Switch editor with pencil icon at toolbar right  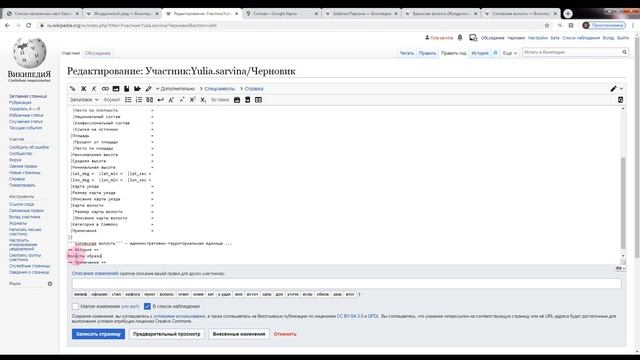pyautogui.click(x=613, y=89)
